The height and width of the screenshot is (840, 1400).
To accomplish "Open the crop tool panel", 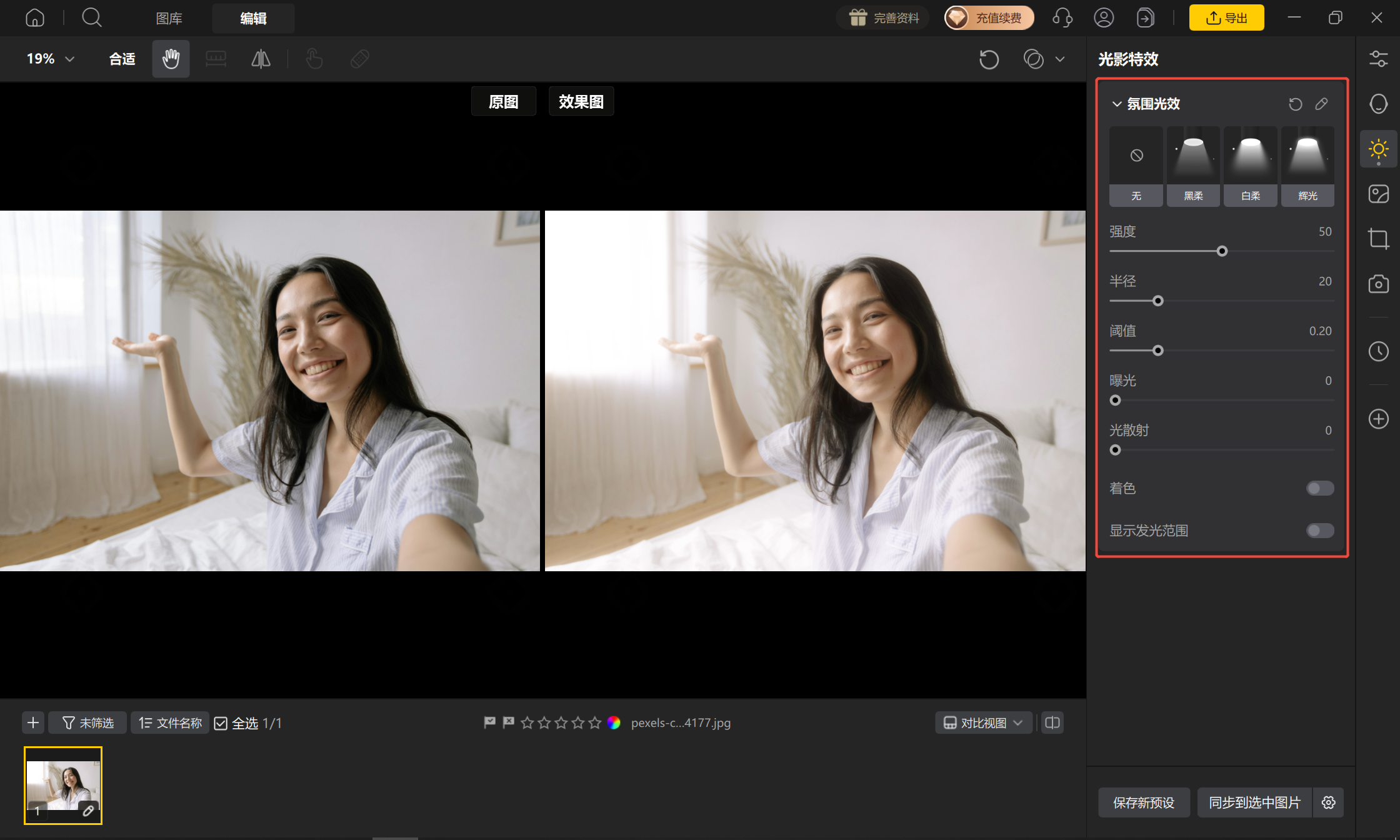I will (x=1378, y=239).
